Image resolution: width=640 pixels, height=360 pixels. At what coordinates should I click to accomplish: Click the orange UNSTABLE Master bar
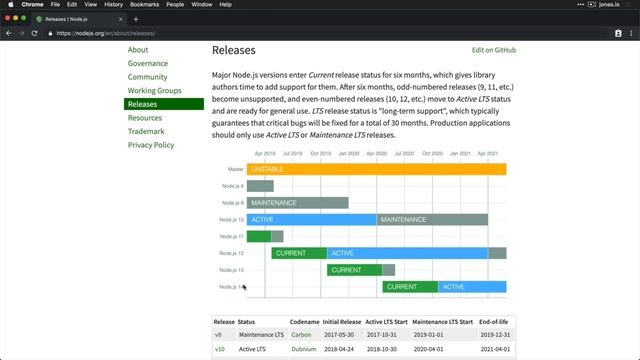point(376,169)
